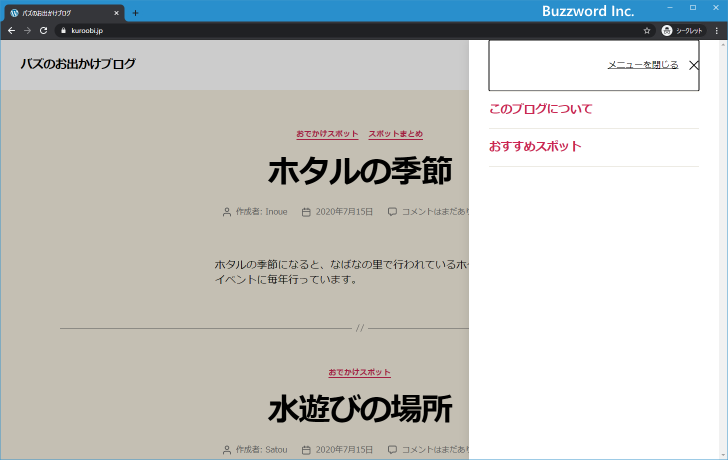Close the menu with the X icon
728x460 pixels.
click(x=694, y=65)
